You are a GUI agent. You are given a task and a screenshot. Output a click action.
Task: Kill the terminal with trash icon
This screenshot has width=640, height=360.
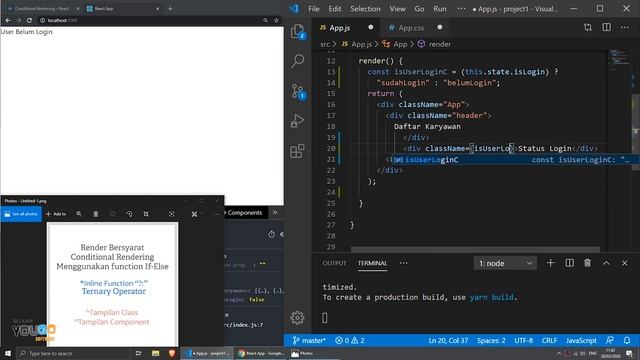[x=587, y=263]
